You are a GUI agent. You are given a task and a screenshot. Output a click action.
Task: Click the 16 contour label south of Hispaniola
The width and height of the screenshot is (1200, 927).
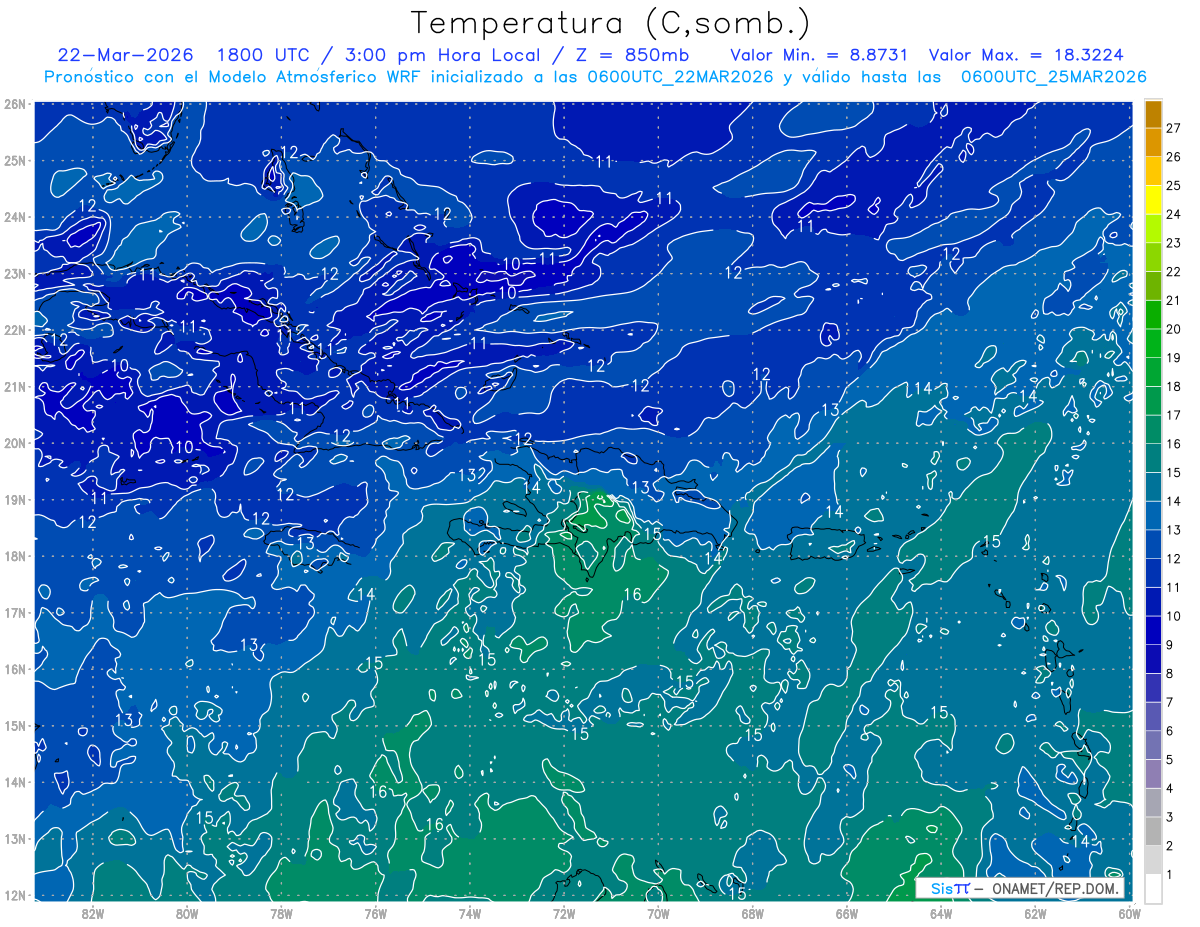pos(632,595)
